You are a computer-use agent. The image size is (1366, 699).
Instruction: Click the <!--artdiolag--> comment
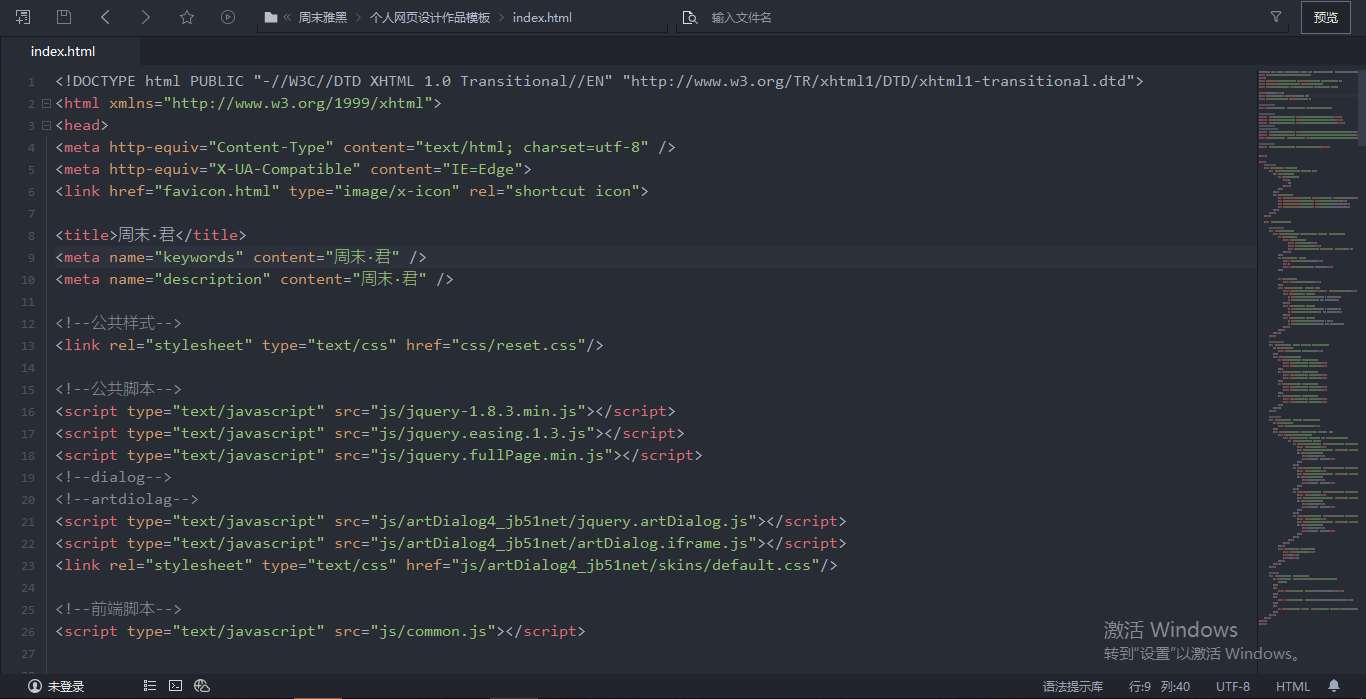click(x=127, y=499)
